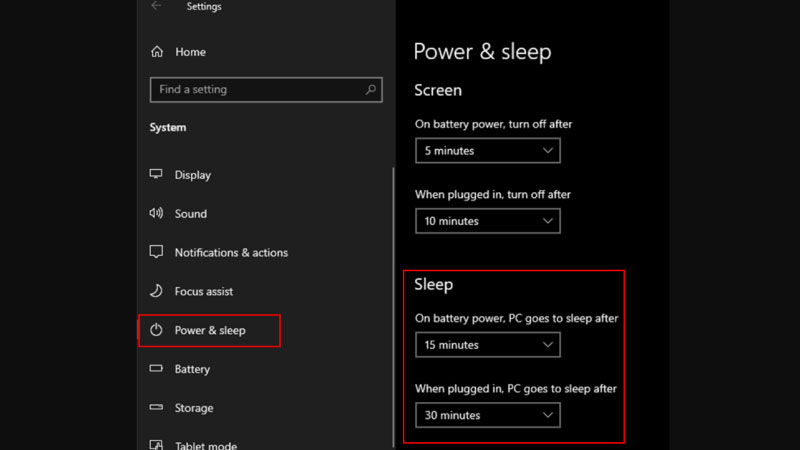The image size is (800, 450).
Task: Click the Battery icon in sidebar
Action: coord(156,369)
